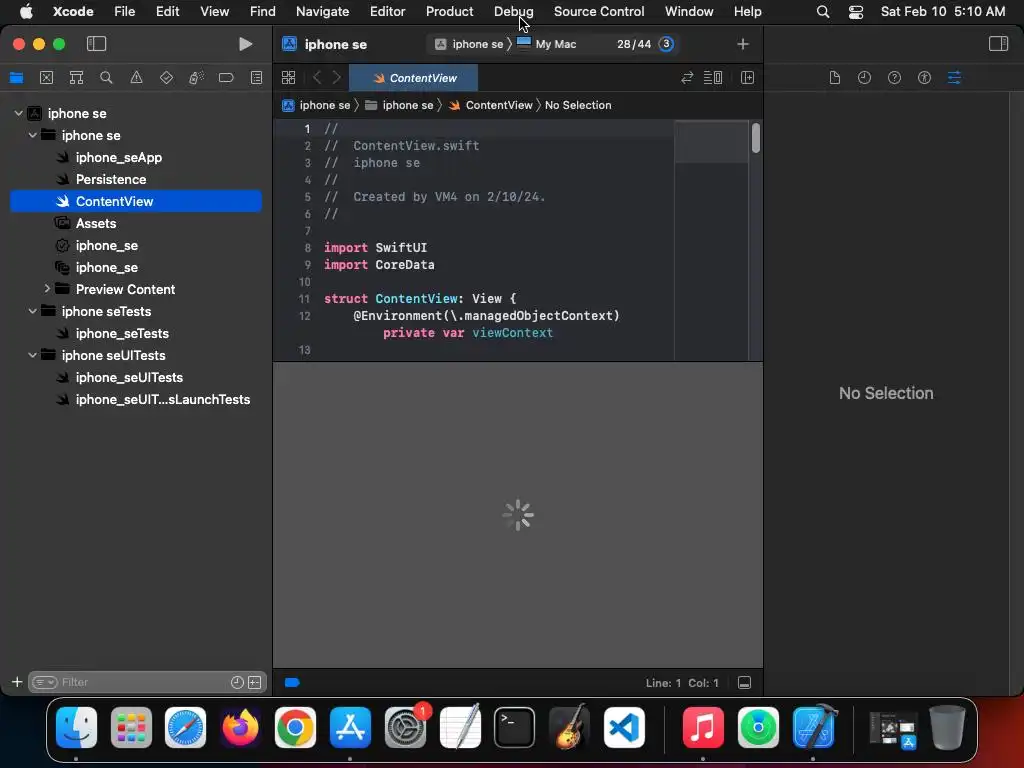Viewport: 1024px width, 768px height.
Task: Expand the Preview Content folder
Action: (x=46, y=289)
